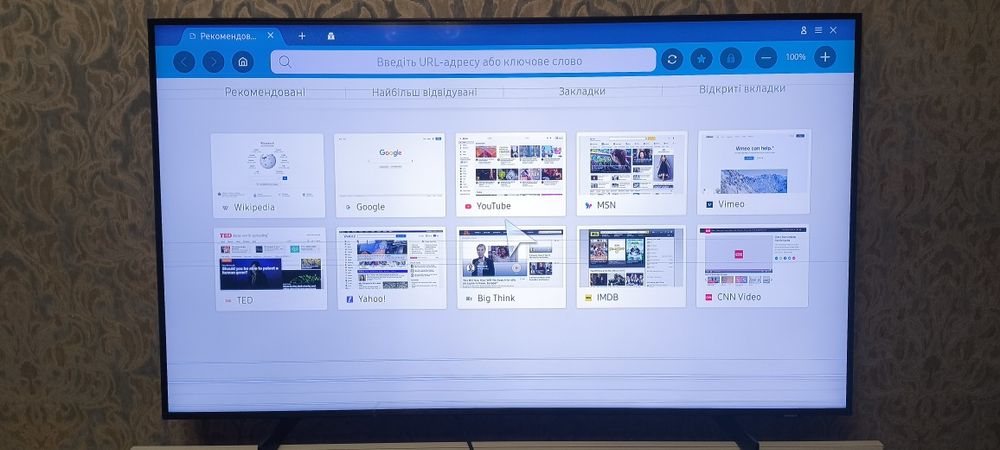
Task: Open the home page icon
Action: coord(242,62)
